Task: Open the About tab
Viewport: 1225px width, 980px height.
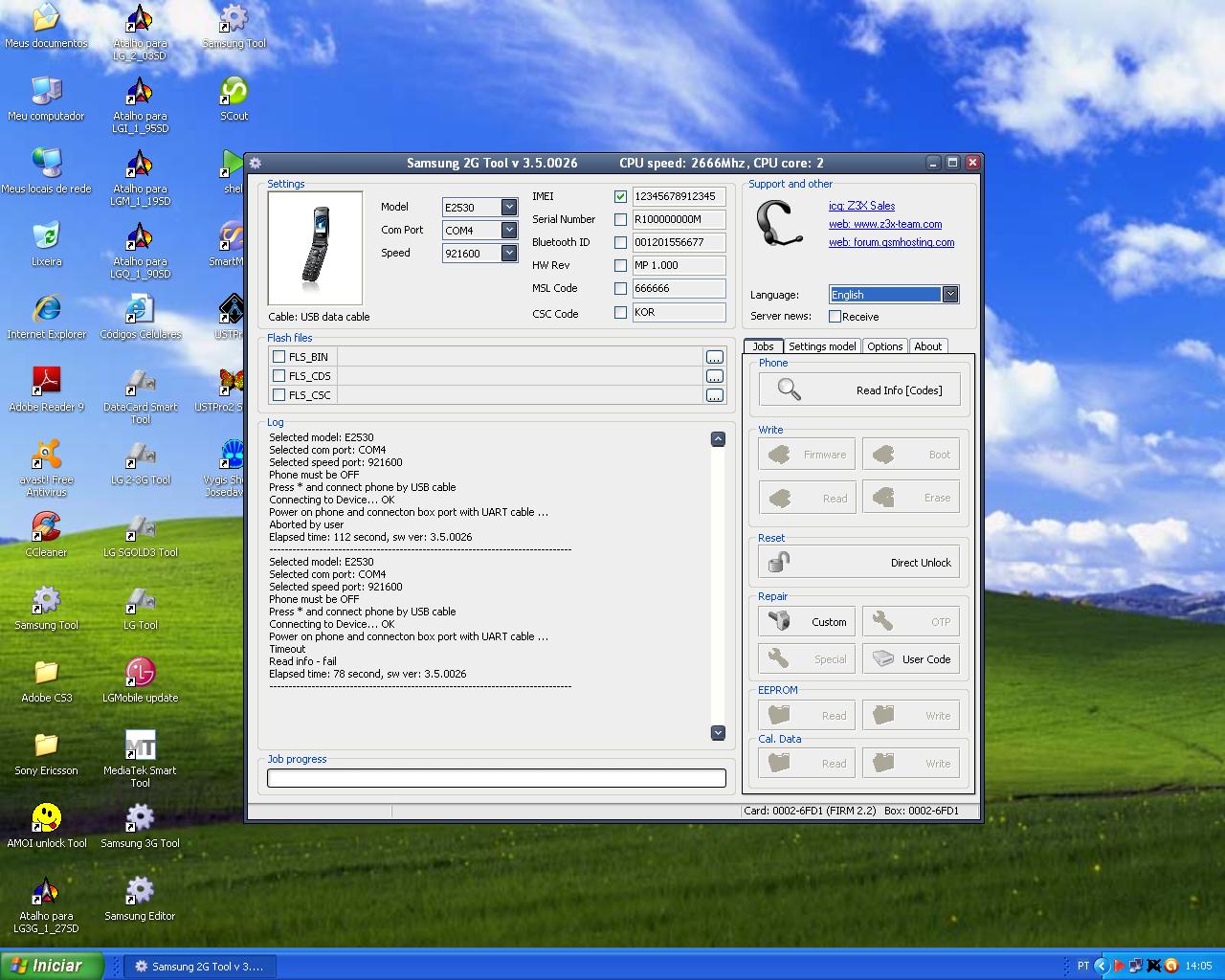Action: pyautogui.click(x=927, y=346)
